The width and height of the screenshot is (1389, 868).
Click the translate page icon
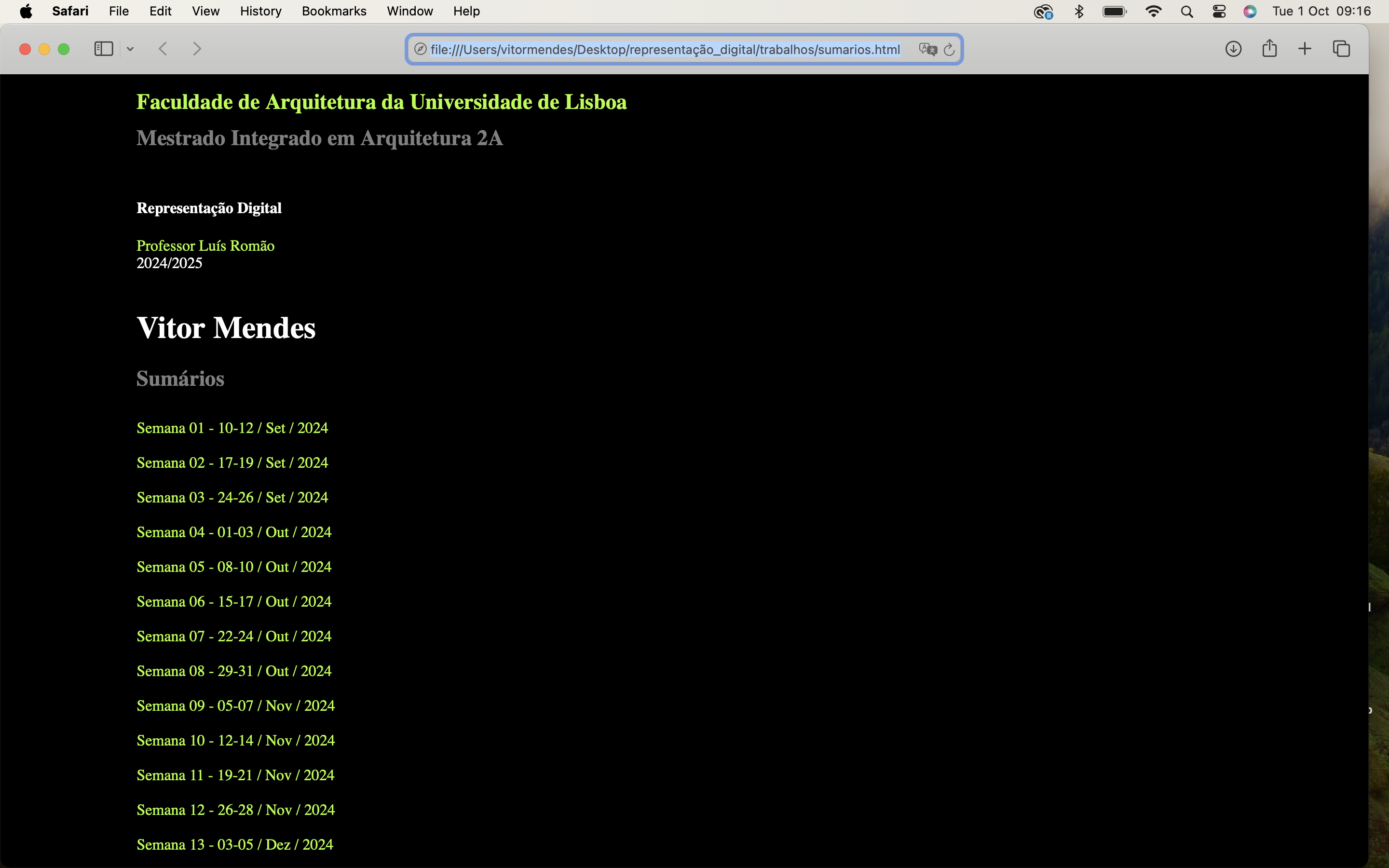pos(927,49)
